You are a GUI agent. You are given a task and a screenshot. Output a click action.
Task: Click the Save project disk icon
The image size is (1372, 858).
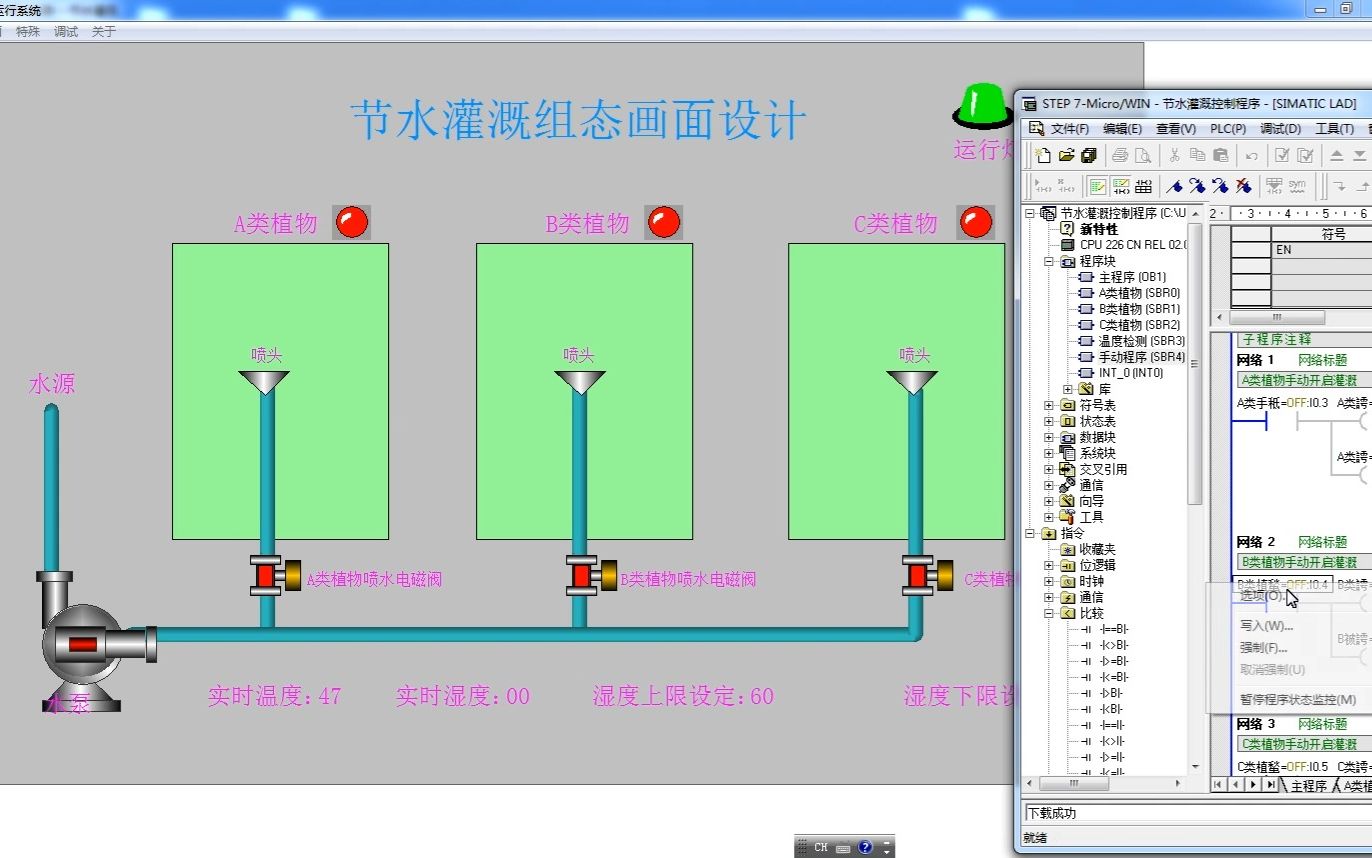(x=1089, y=155)
